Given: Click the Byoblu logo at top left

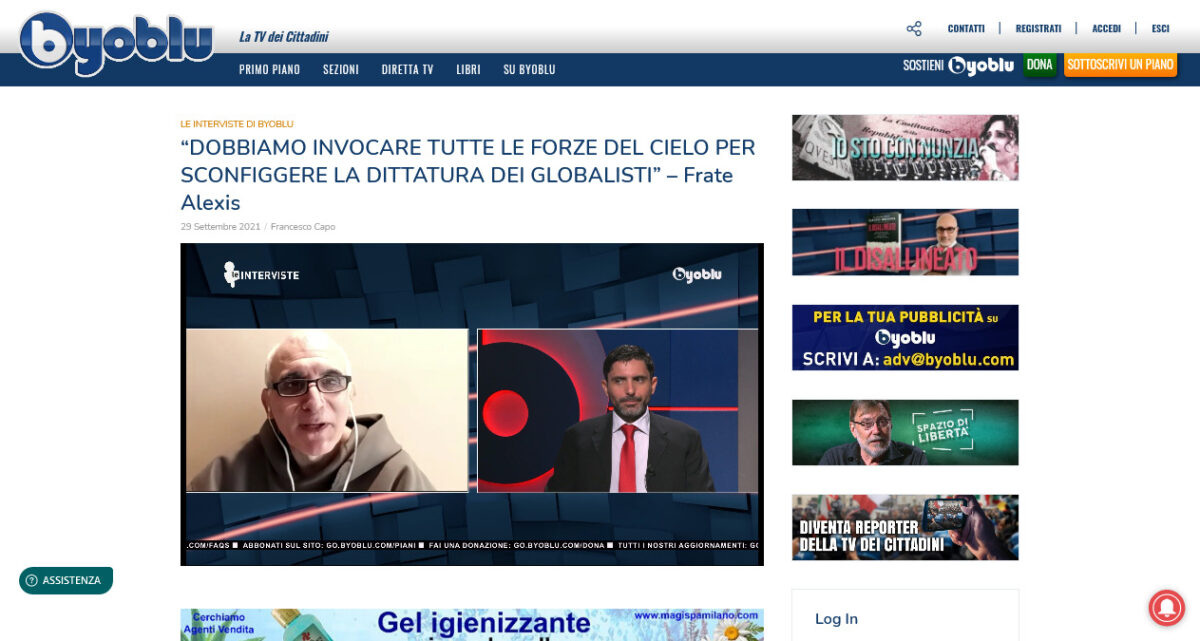Looking at the screenshot, I should (116, 43).
